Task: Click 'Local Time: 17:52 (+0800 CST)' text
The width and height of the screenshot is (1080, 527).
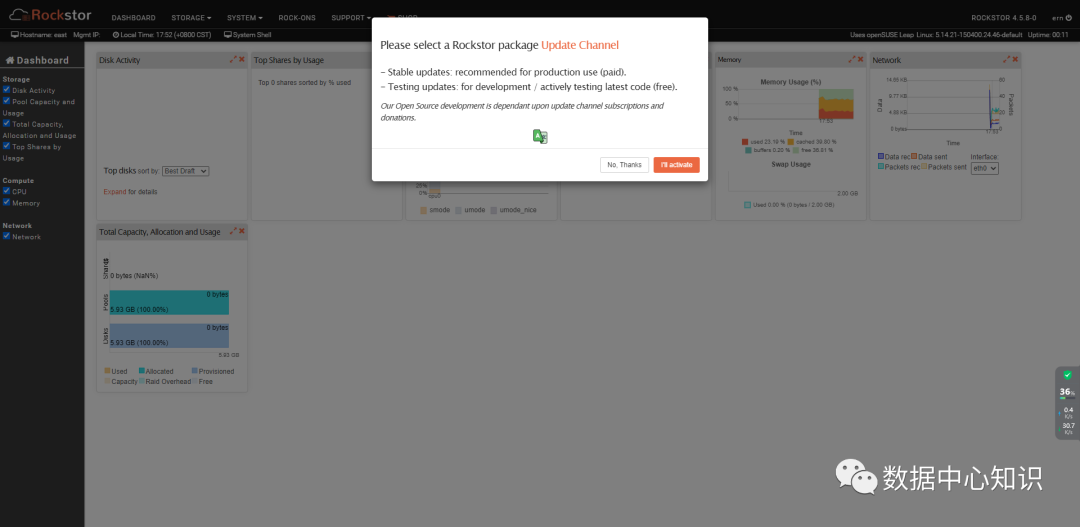Action: tap(165, 34)
